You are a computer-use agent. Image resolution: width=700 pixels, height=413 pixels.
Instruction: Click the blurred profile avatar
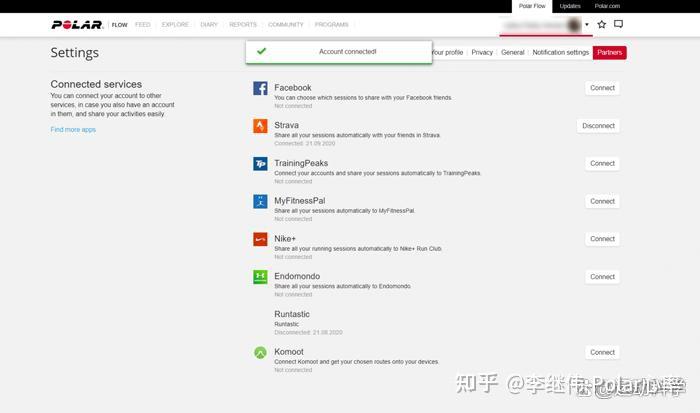point(574,25)
